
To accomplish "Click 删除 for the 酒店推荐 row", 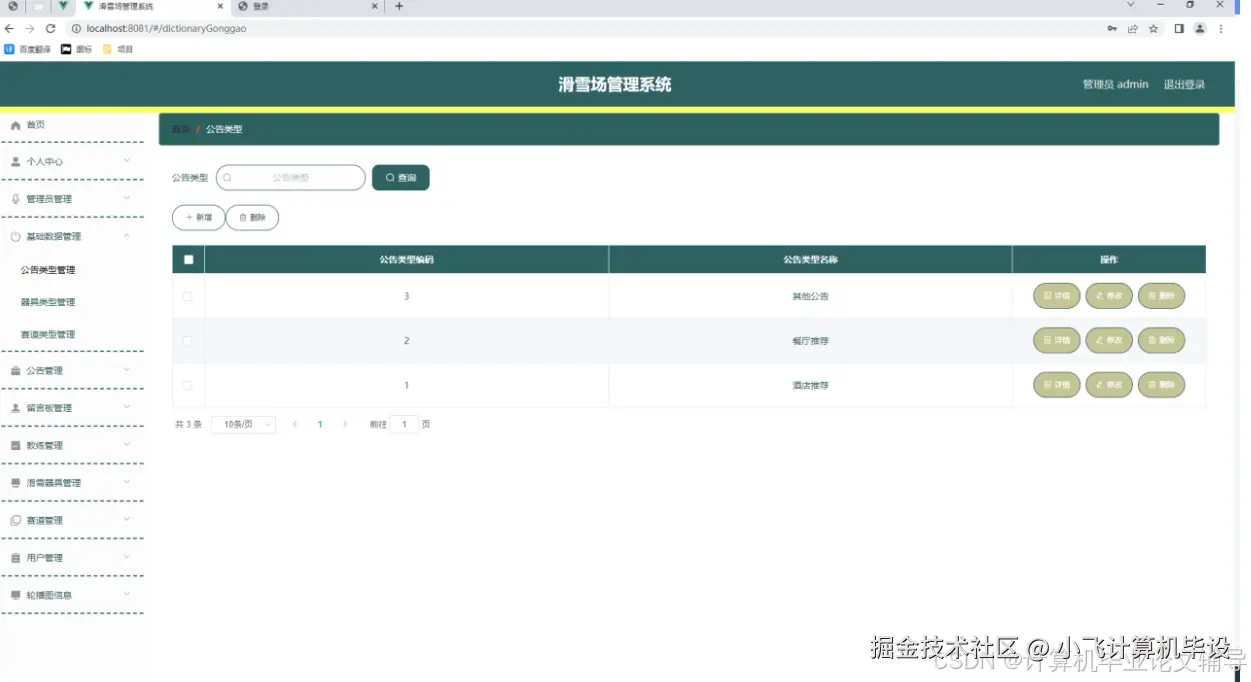I will tap(1161, 385).
